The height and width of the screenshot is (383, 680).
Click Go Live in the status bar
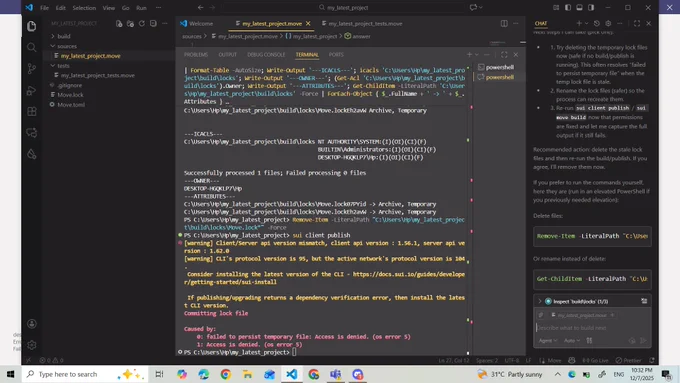(596, 360)
